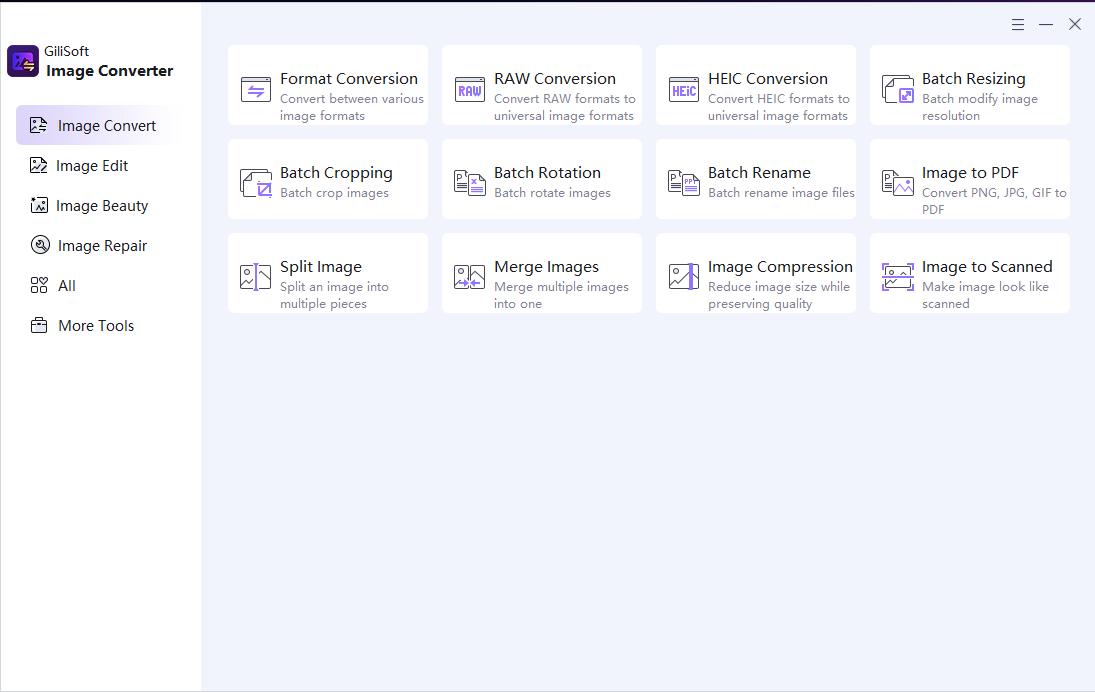Click the Batch Rename icon
This screenshot has height=692, width=1095.
[684, 183]
